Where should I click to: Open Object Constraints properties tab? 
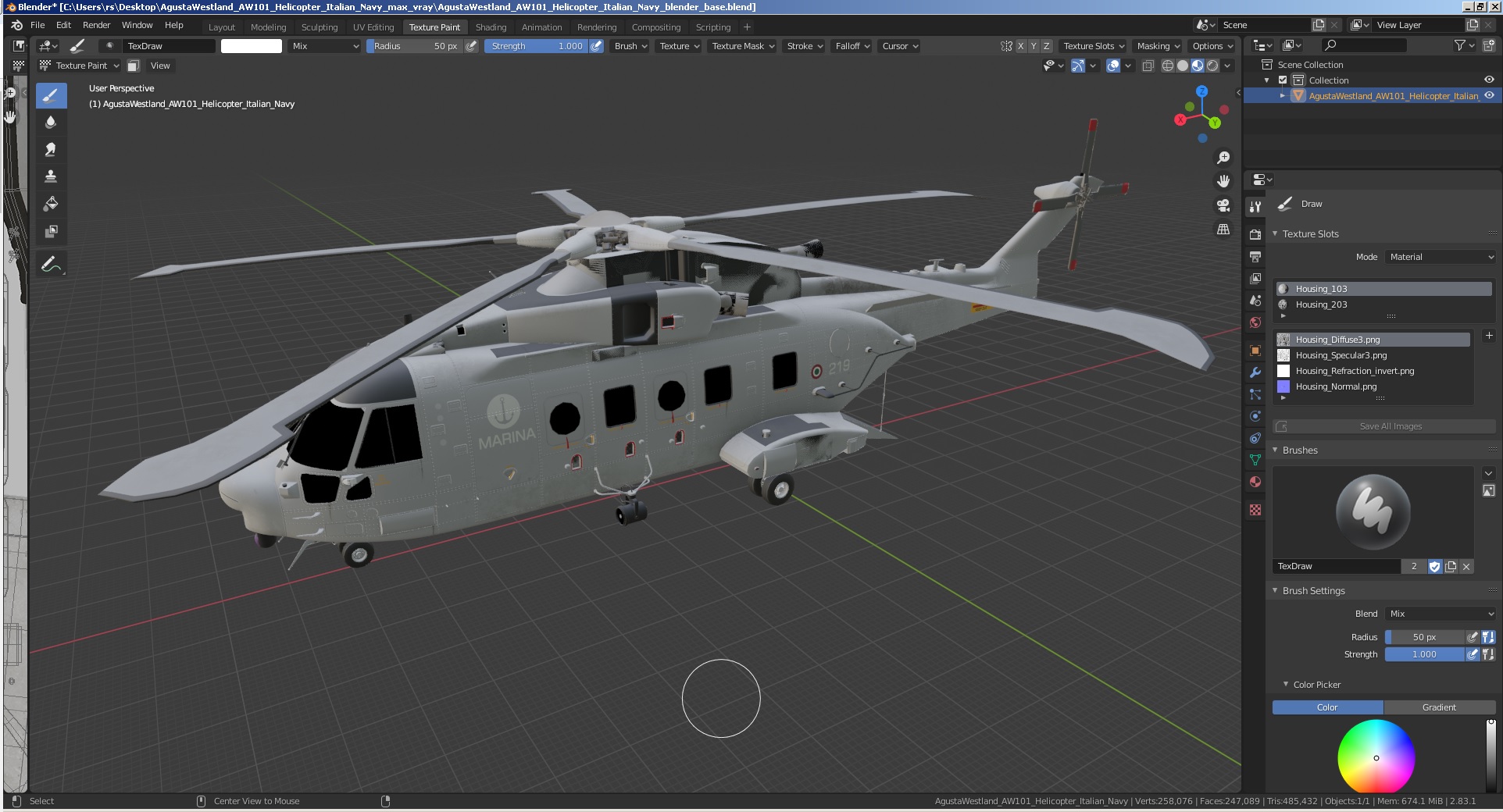tap(1255, 438)
